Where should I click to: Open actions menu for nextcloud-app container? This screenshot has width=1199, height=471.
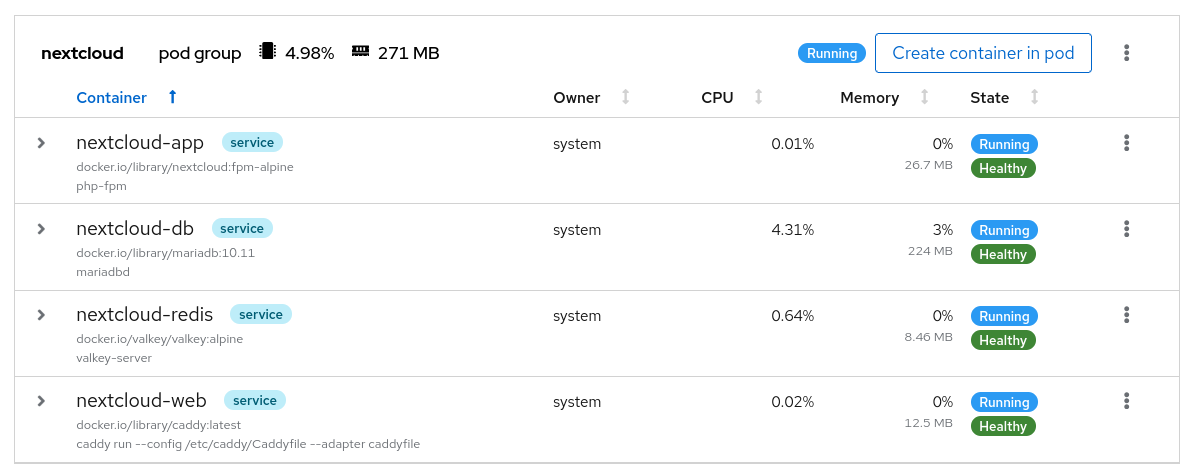1127,143
